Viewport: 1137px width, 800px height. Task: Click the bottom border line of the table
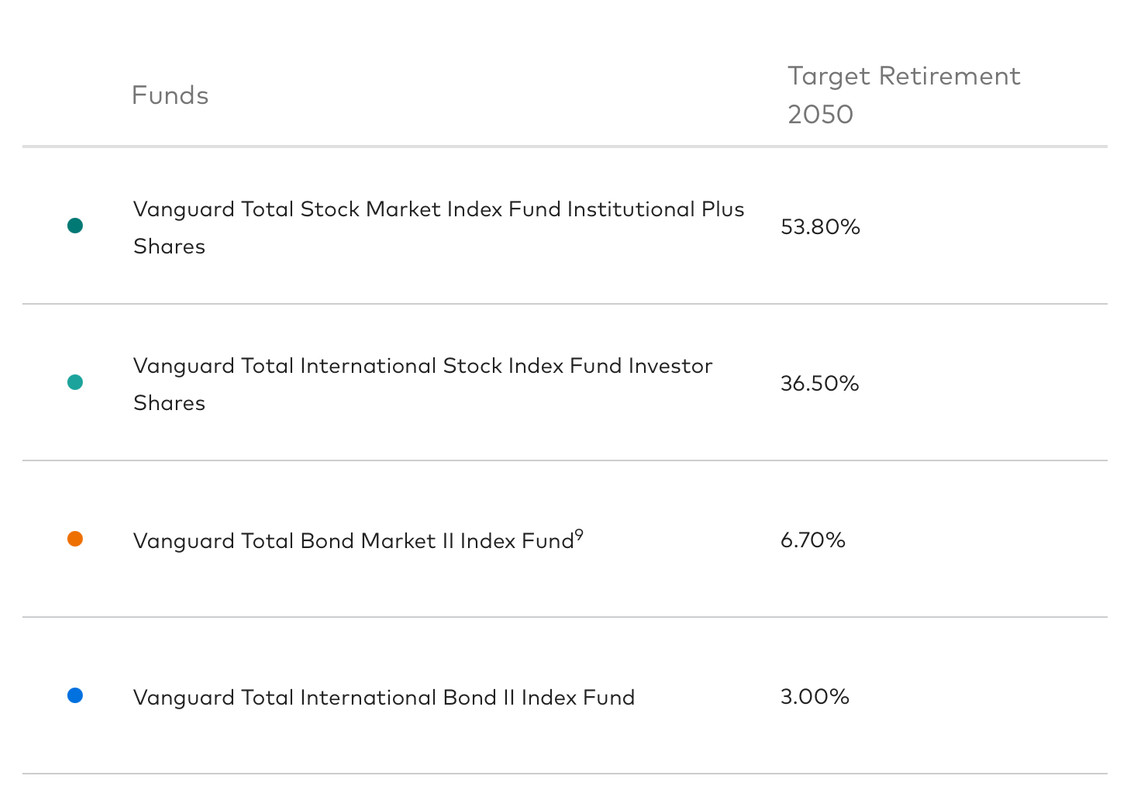[x=565, y=774]
